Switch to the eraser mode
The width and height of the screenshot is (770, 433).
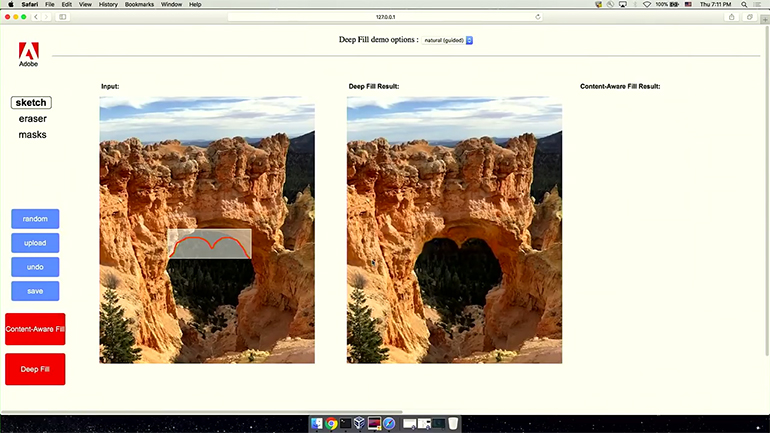click(x=32, y=119)
